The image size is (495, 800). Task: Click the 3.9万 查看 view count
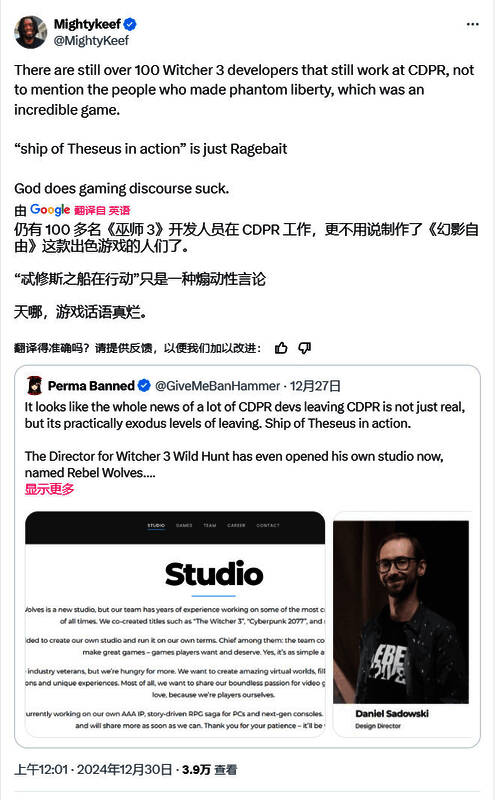(x=209, y=769)
